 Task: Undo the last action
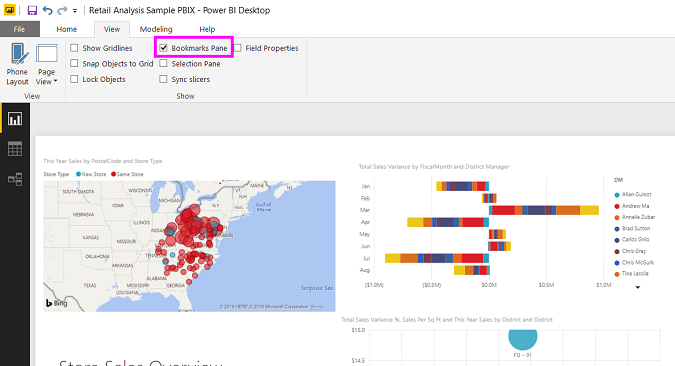pos(47,10)
